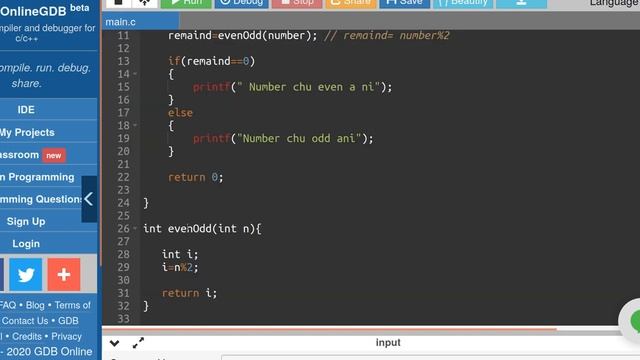Image resolution: width=640 pixels, height=360 pixels.
Task: Save the code with Save button
Action: 404,3
